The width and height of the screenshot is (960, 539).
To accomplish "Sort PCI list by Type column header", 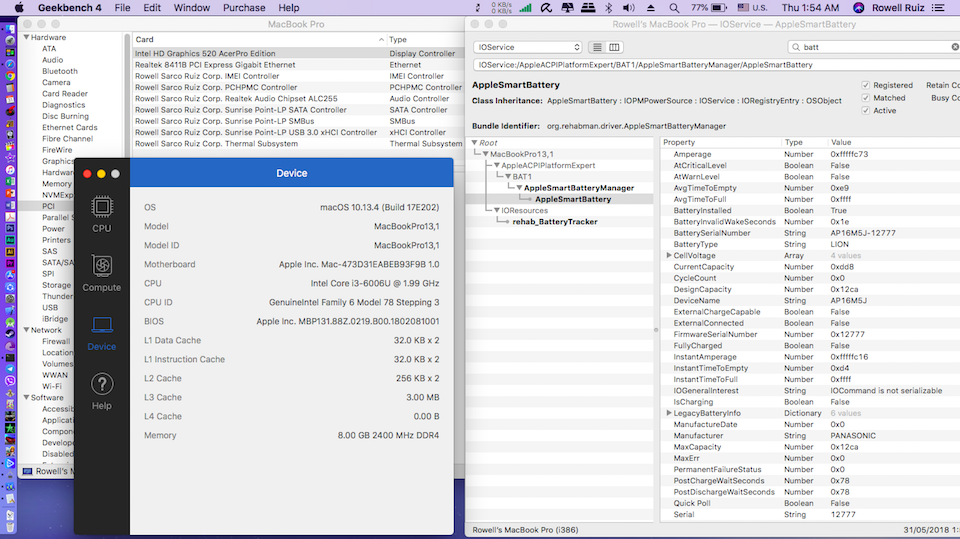I will [x=426, y=39].
